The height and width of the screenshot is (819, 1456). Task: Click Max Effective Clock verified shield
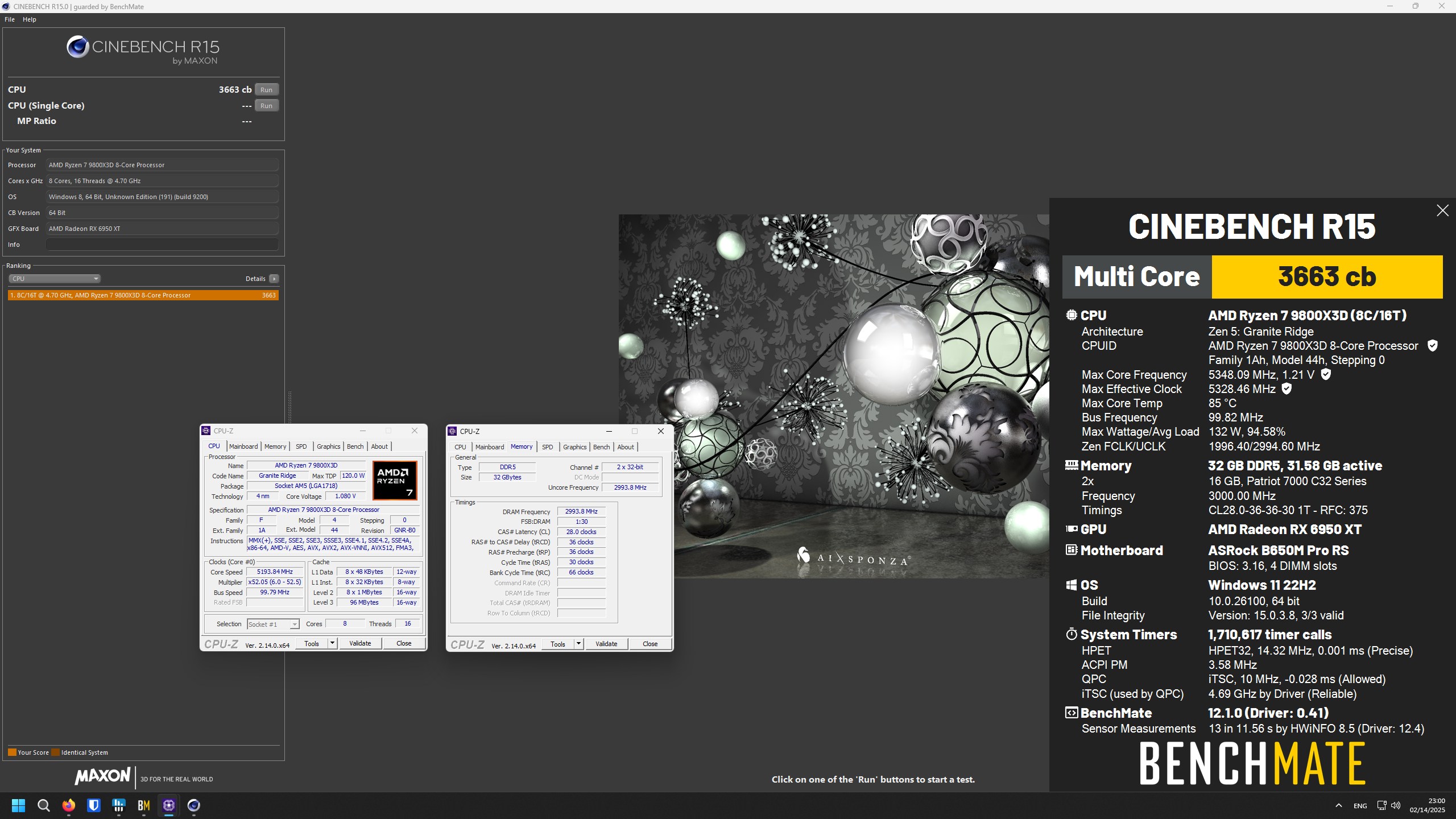(x=1287, y=388)
